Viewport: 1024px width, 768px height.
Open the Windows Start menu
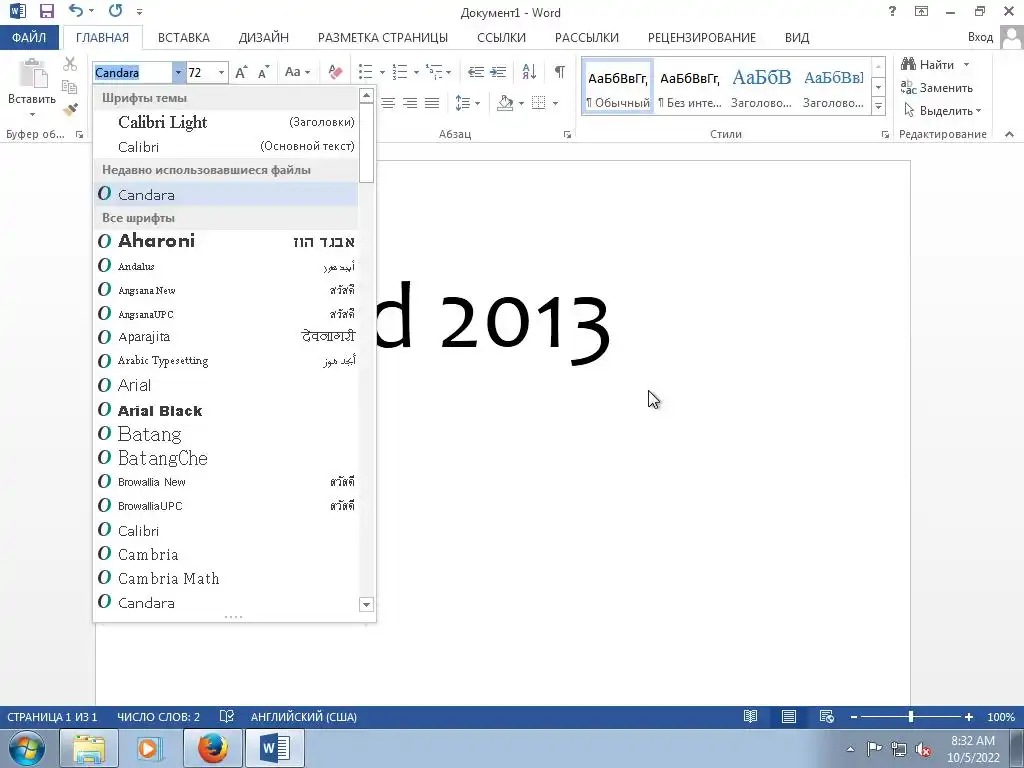point(27,748)
